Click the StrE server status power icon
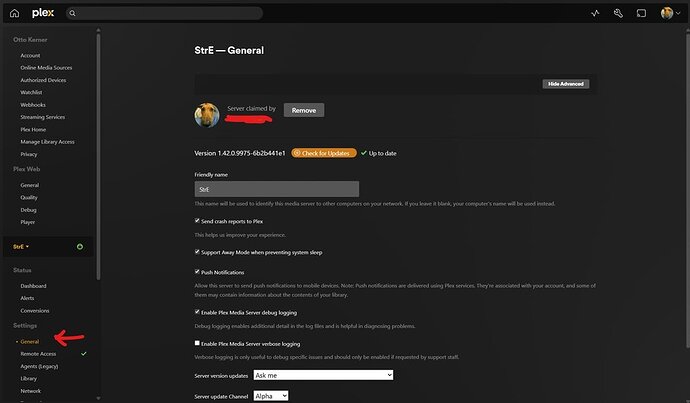Viewport: 690px width, 403px height. tap(80, 246)
